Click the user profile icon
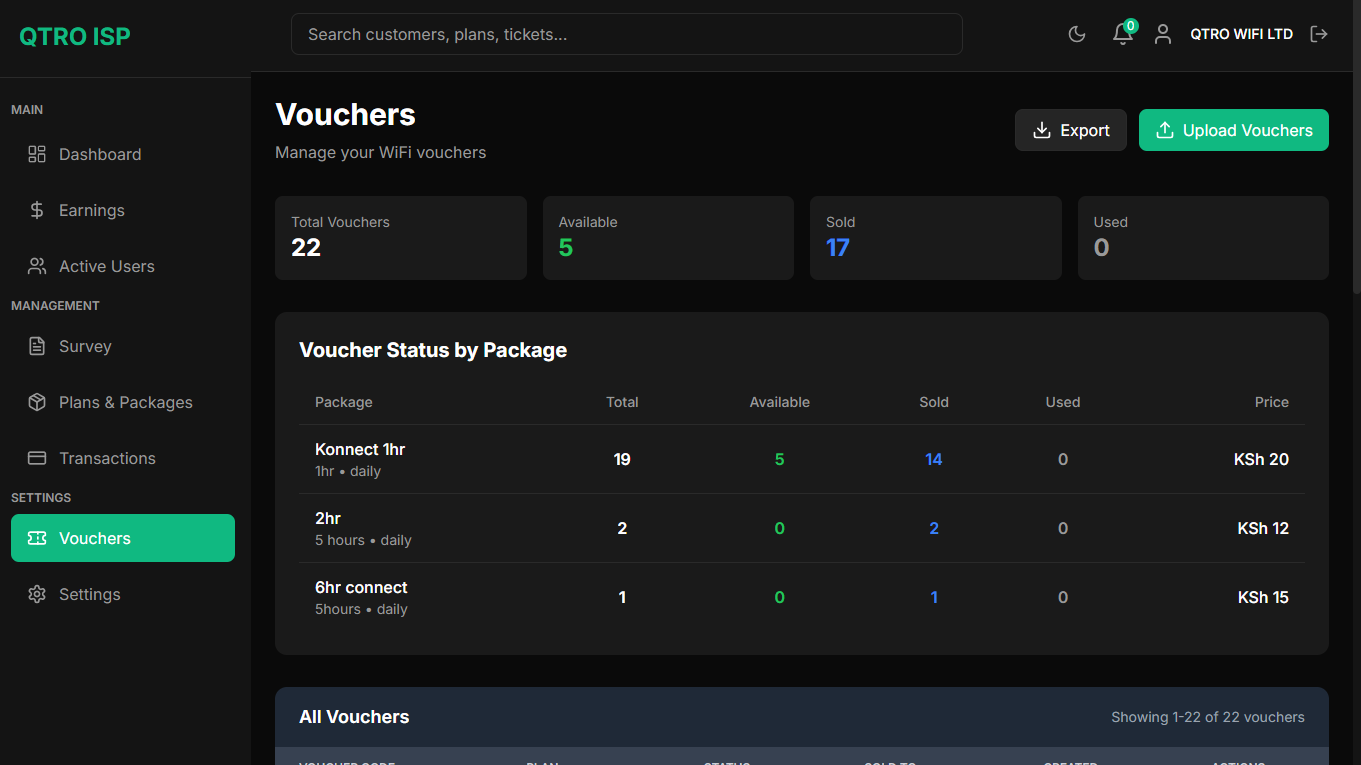Viewport: 1361px width, 765px height. (1162, 34)
